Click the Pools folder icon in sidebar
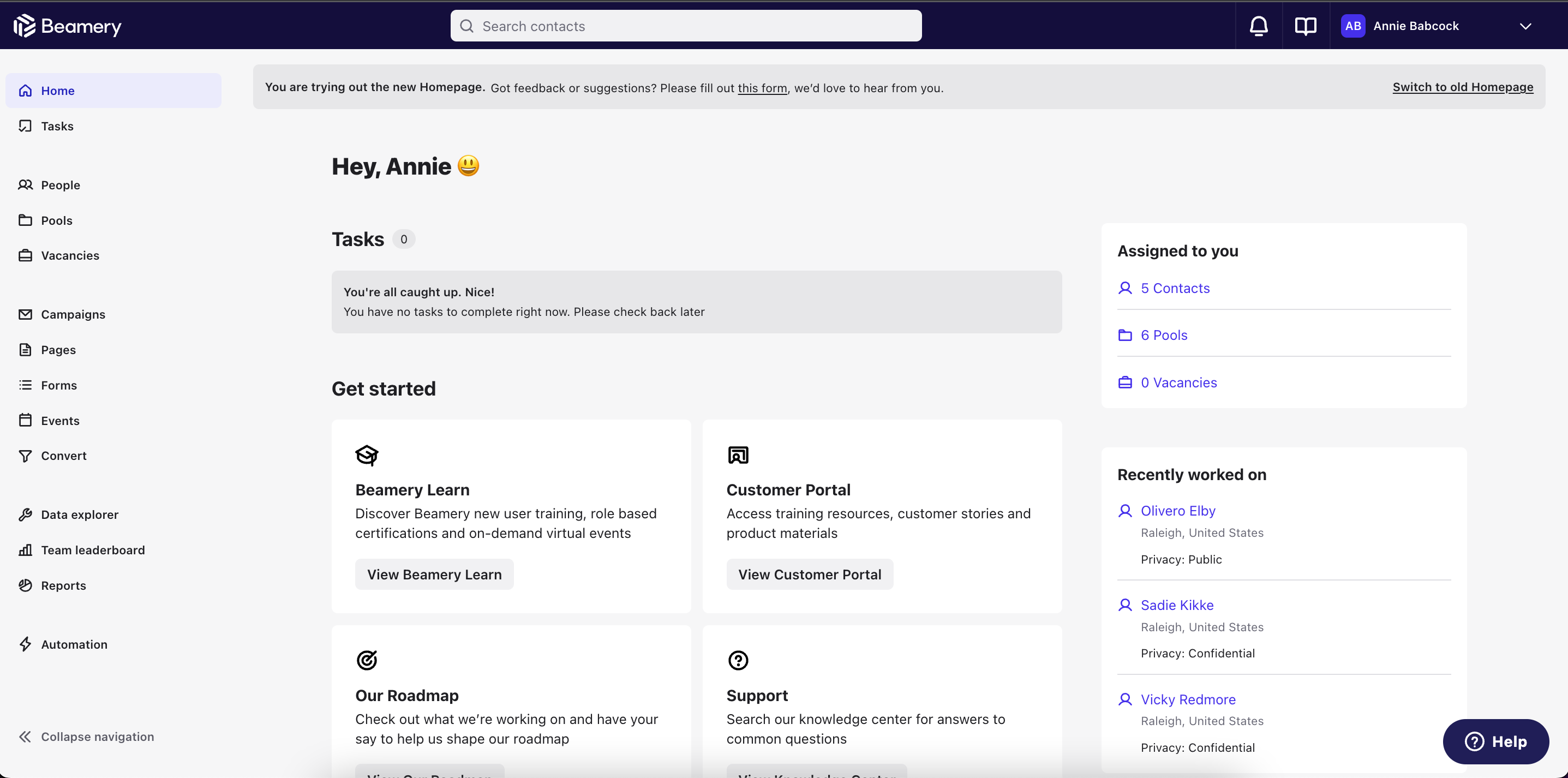This screenshot has height=778, width=1568. coord(25,220)
